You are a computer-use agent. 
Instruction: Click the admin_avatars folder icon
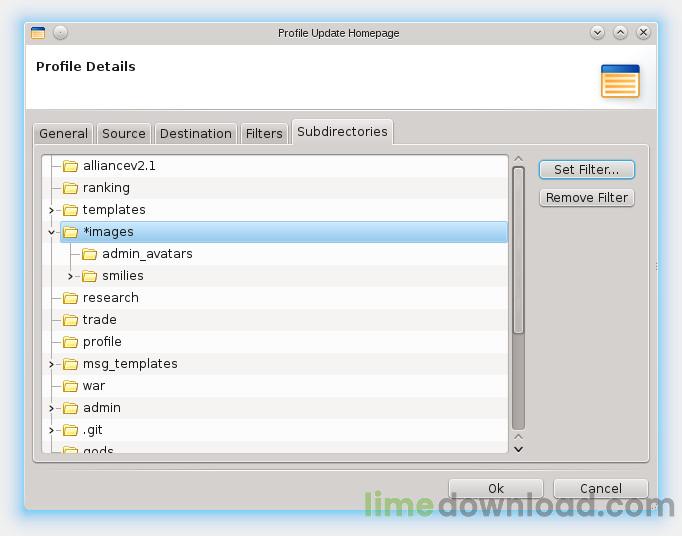coord(89,254)
